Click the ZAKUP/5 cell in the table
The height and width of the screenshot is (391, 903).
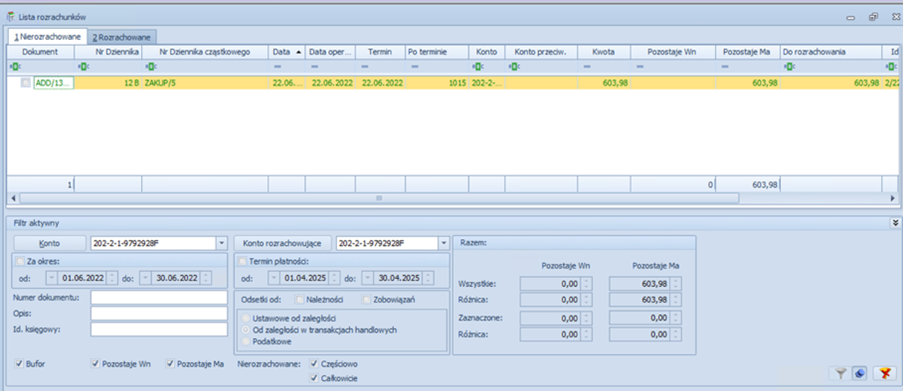click(204, 83)
